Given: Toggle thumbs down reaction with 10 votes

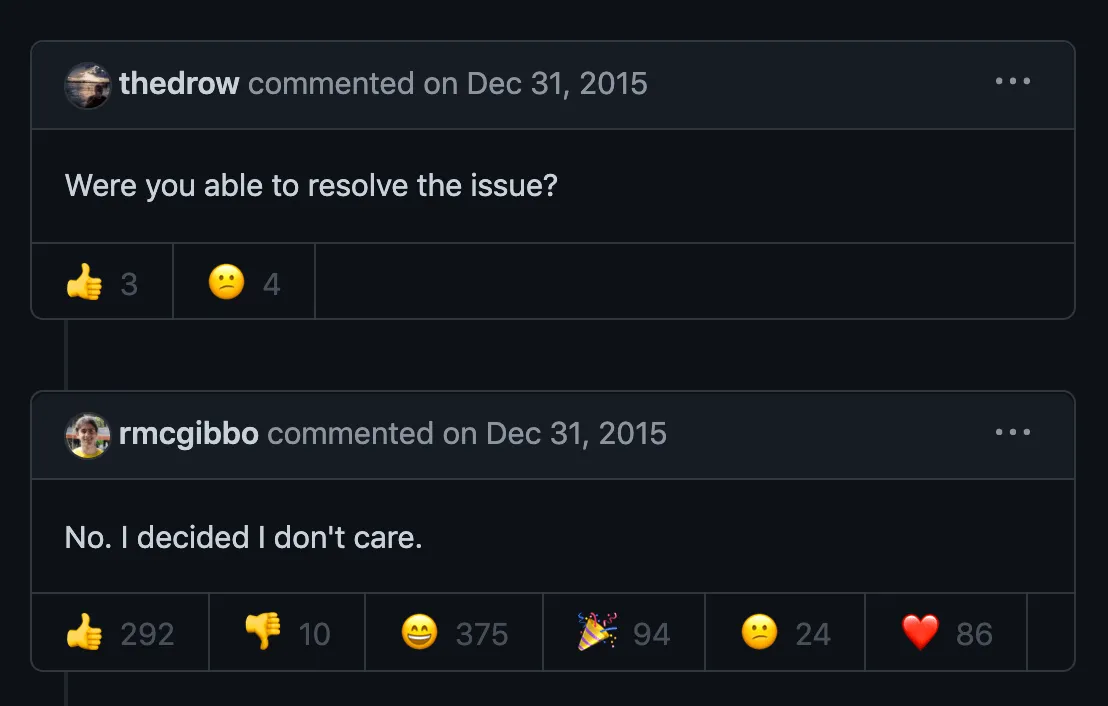Looking at the screenshot, I should (287, 632).
